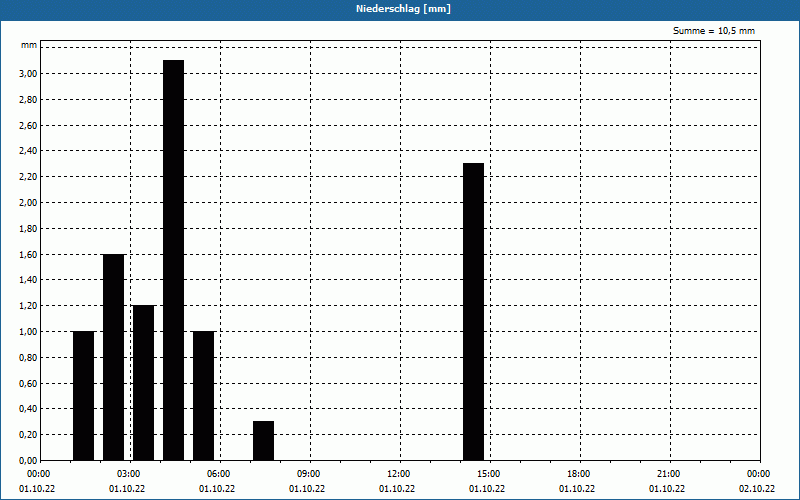800x500 pixels.
Task: Select the 15:00 time label
Action: pyautogui.click(x=489, y=474)
